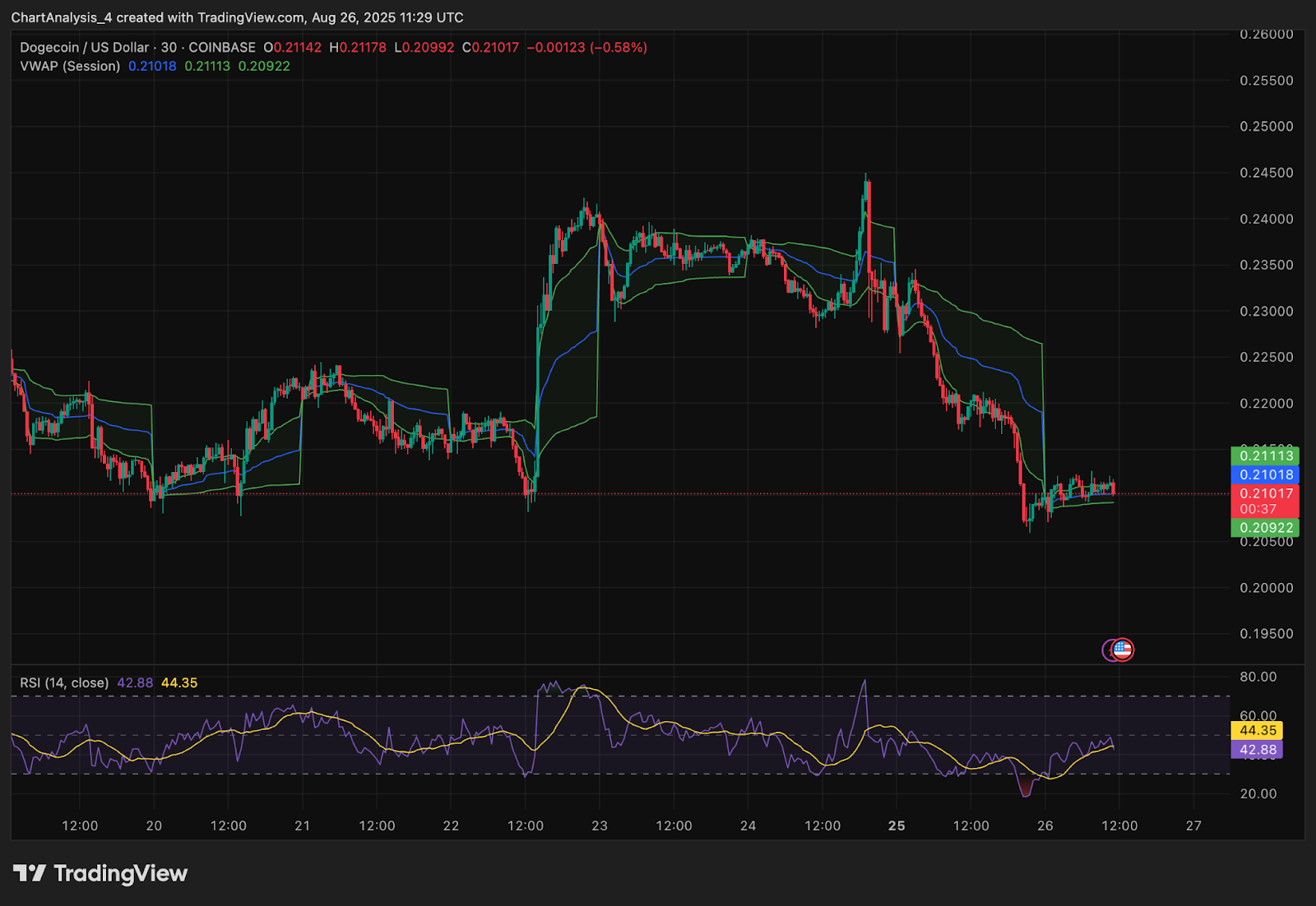Click the RSI (14, close) indicator legend
The height and width of the screenshot is (906, 1316).
[x=64, y=682]
